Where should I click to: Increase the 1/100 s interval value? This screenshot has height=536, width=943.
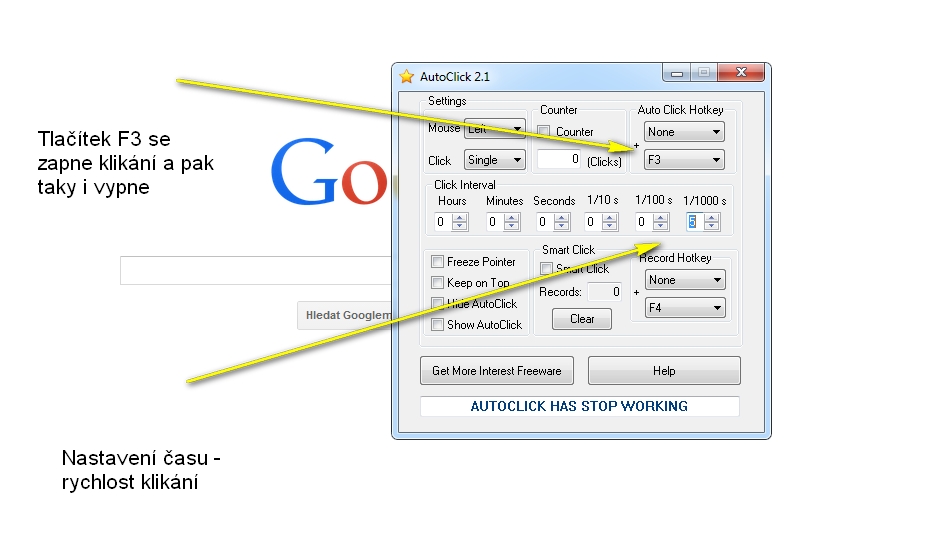[x=660, y=218]
